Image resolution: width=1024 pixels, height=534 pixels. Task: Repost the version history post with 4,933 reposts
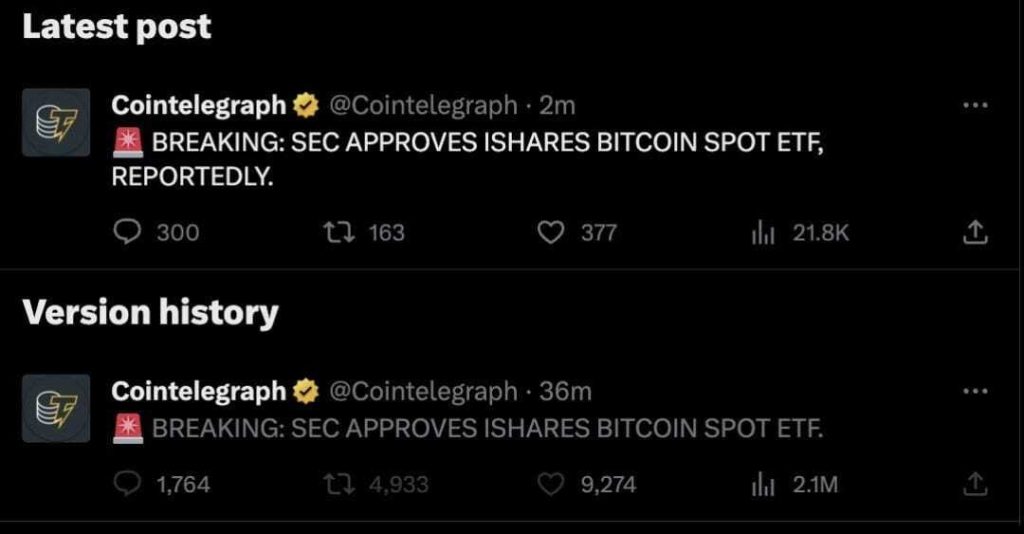click(x=336, y=485)
